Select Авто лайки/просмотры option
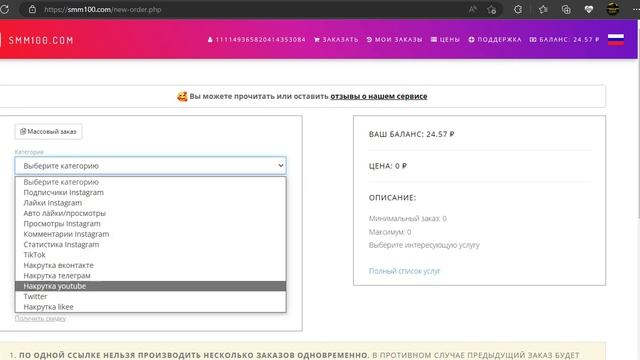Image resolution: width=640 pixels, height=360 pixels. 151,213
